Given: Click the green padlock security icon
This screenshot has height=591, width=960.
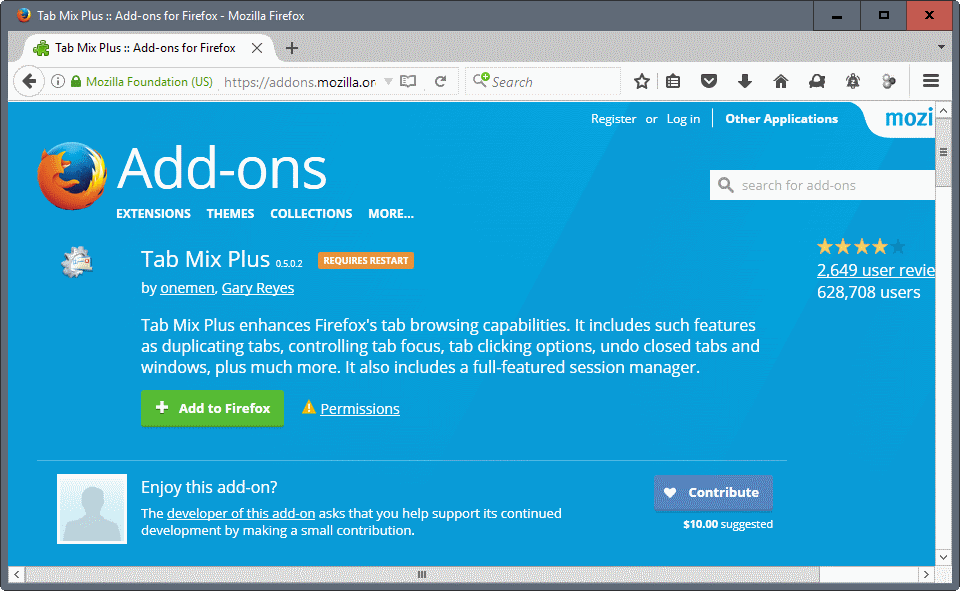Looking at the screenshot, I should click(x=76, y=81).
